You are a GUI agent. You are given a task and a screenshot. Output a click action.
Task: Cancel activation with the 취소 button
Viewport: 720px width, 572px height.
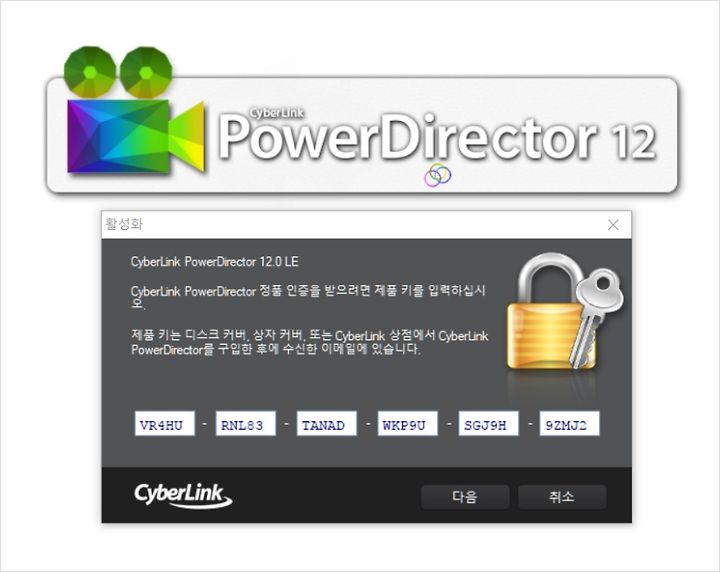click(562, 497)
